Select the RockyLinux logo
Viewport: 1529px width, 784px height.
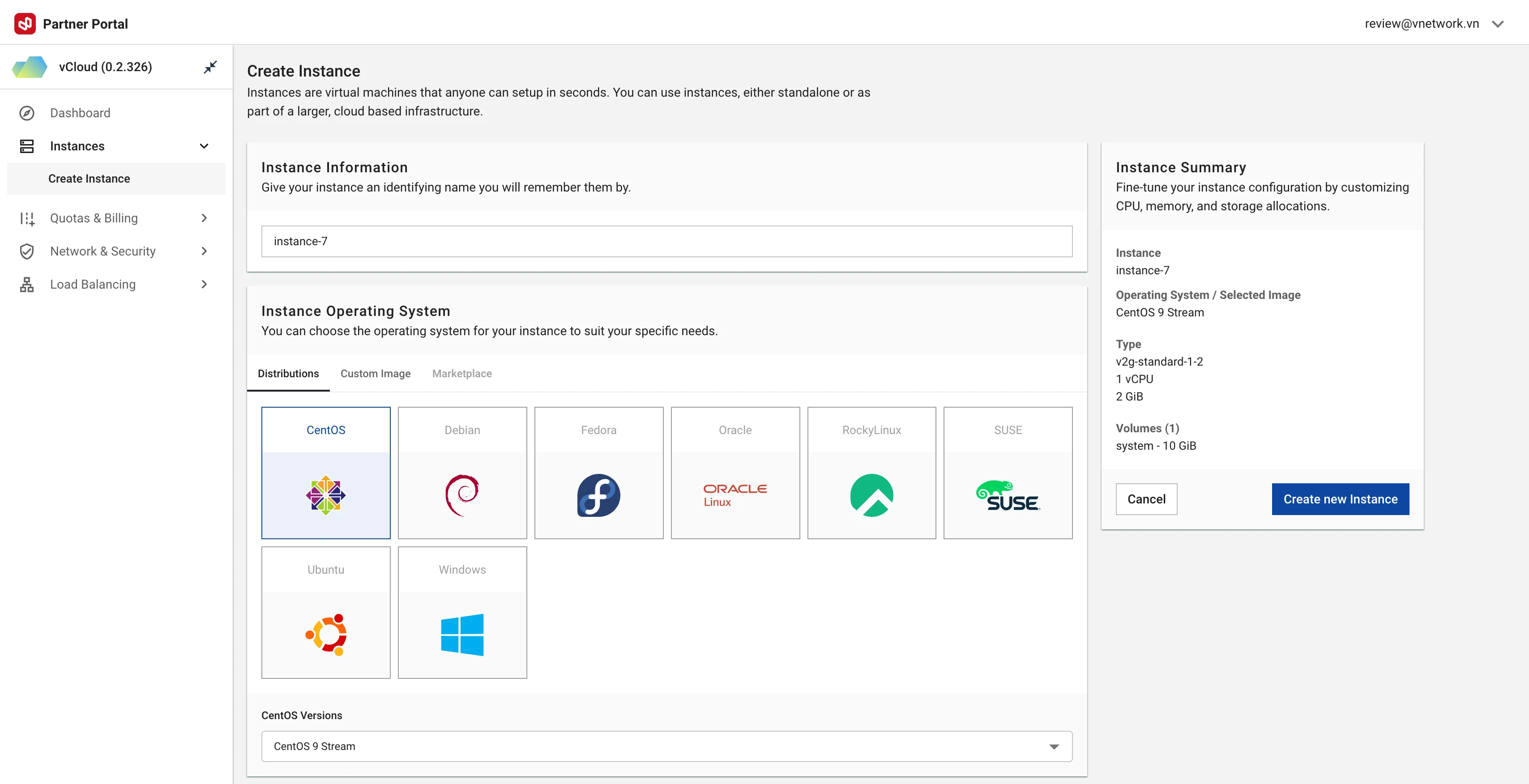[871, 495]
